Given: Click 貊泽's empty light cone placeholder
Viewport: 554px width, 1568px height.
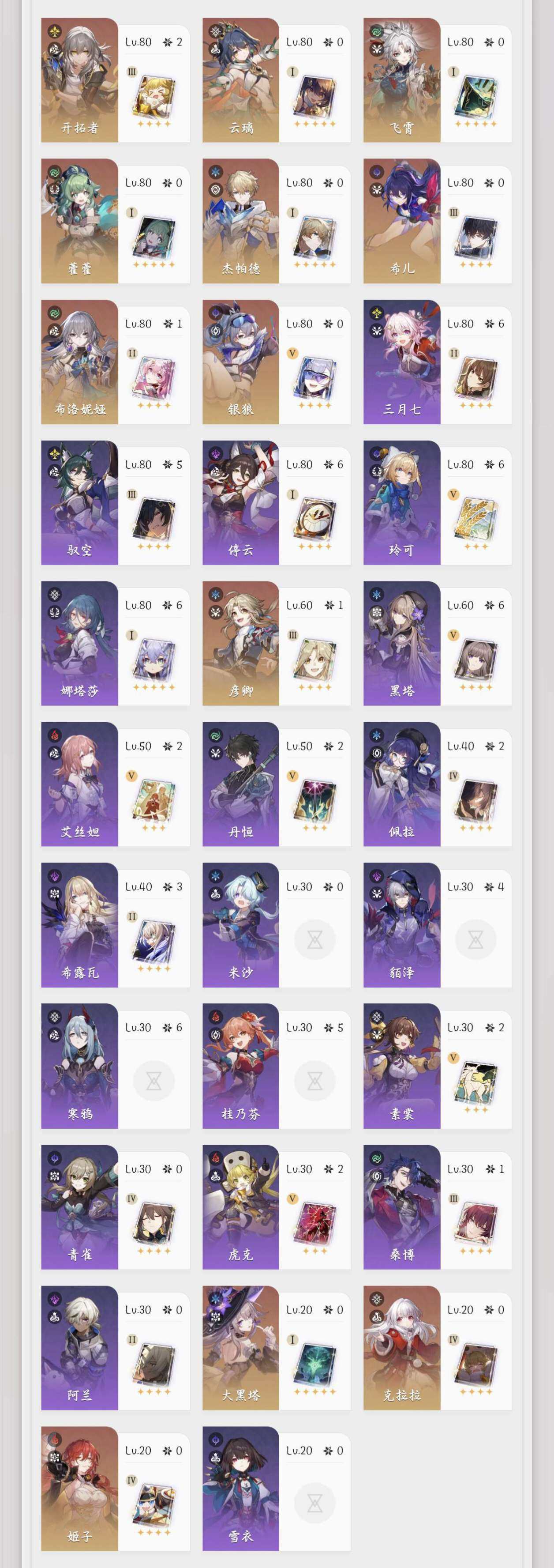Looking at the screenshot, I should click(x=476, y=940).
